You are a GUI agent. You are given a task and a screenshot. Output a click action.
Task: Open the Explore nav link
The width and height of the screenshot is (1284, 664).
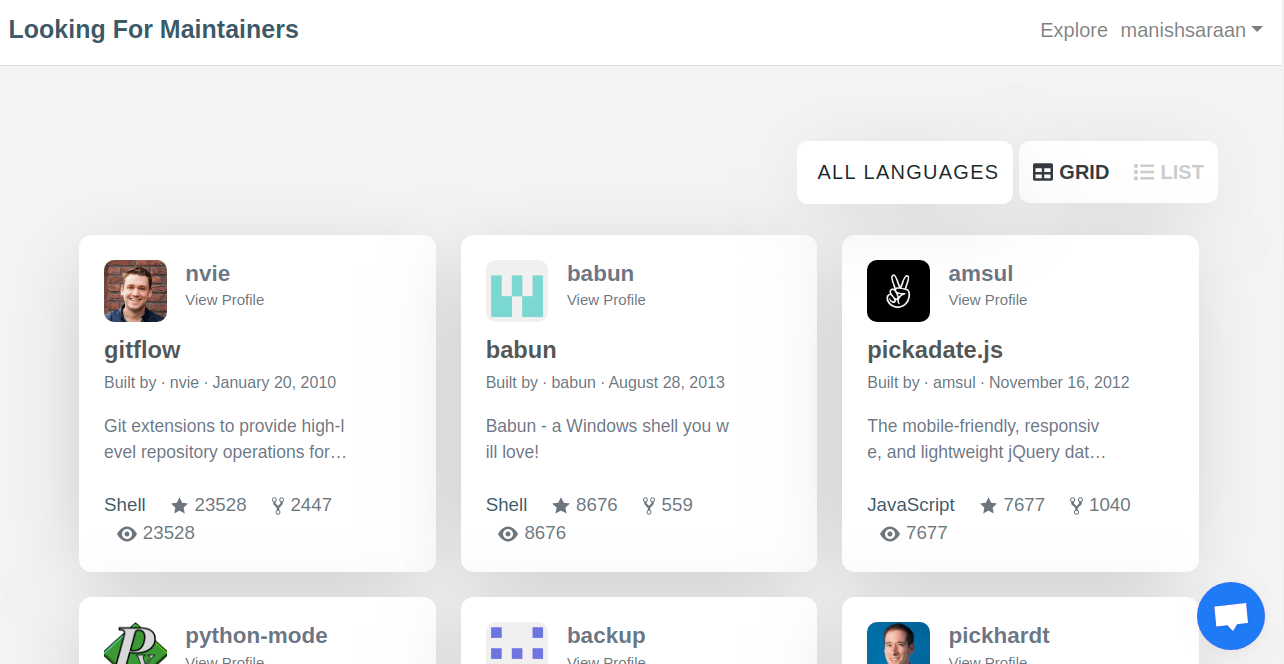[x=1074, y=30]
